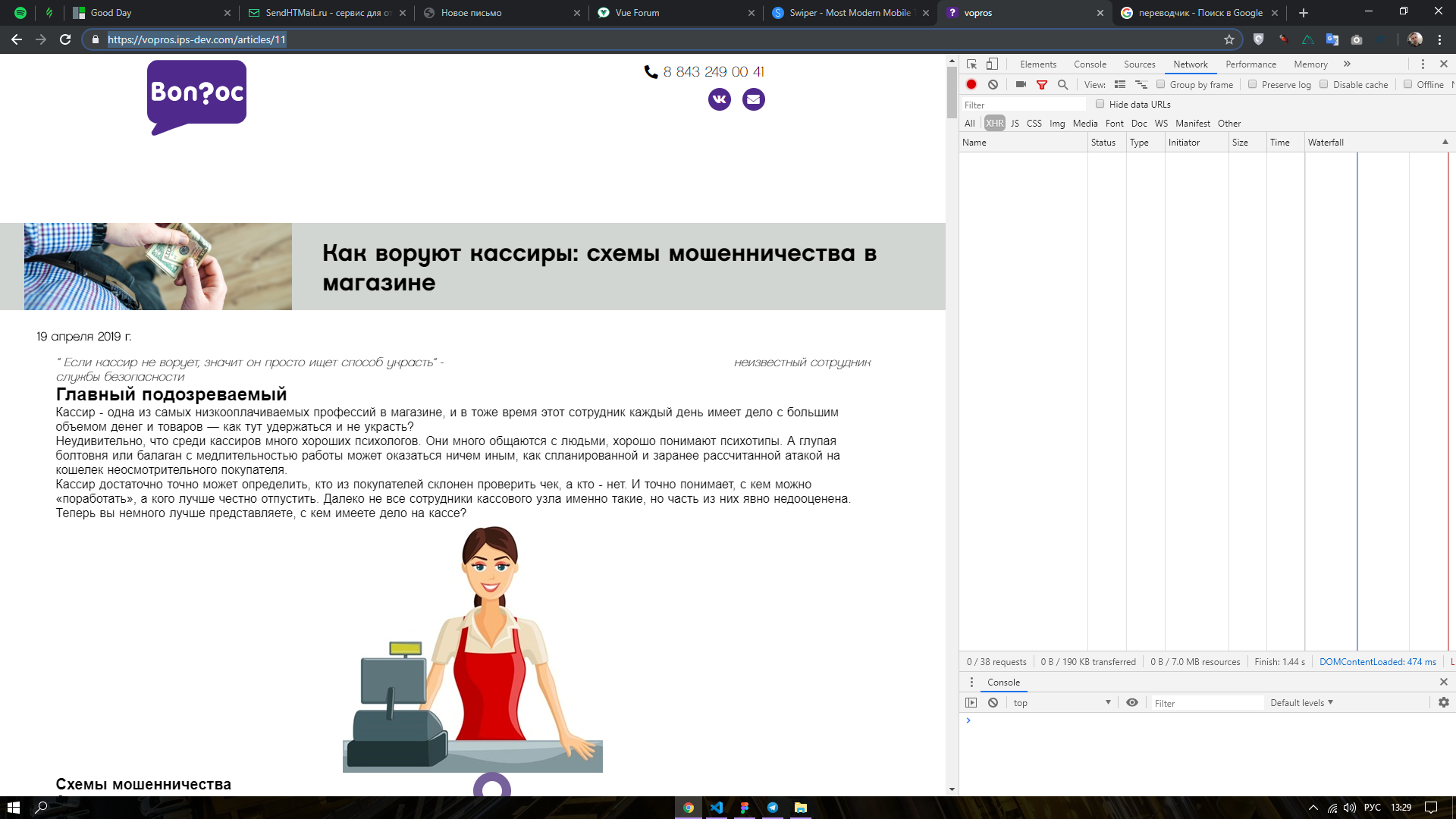Open the VK social link icon
This screenshot has height=819, width=1456.
pyautogui.click(x=720, y=99)
